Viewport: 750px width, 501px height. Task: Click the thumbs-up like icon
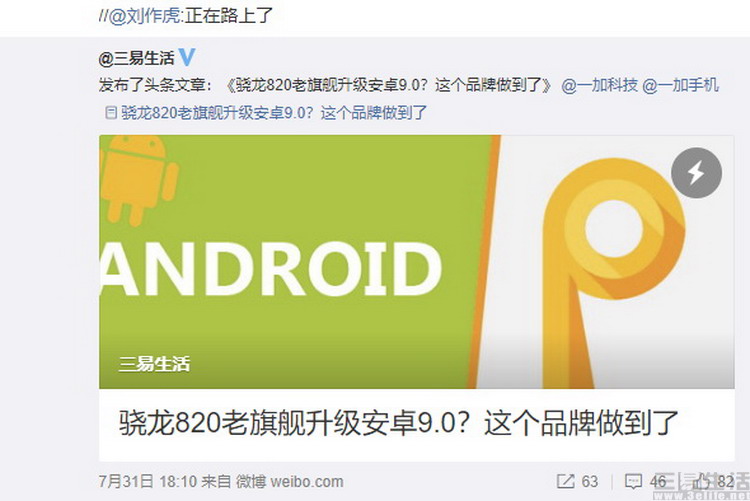(703, 481)
